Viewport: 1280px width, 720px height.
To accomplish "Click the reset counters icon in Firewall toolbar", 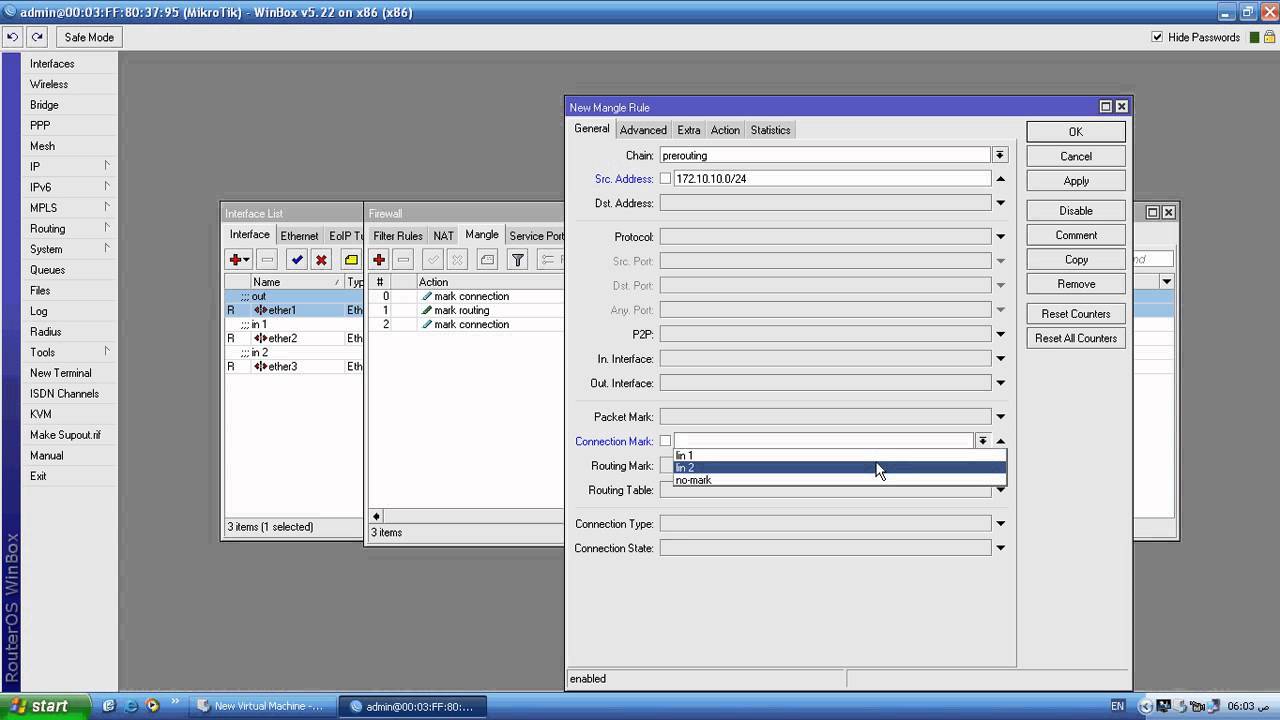I will pos(550,259).
